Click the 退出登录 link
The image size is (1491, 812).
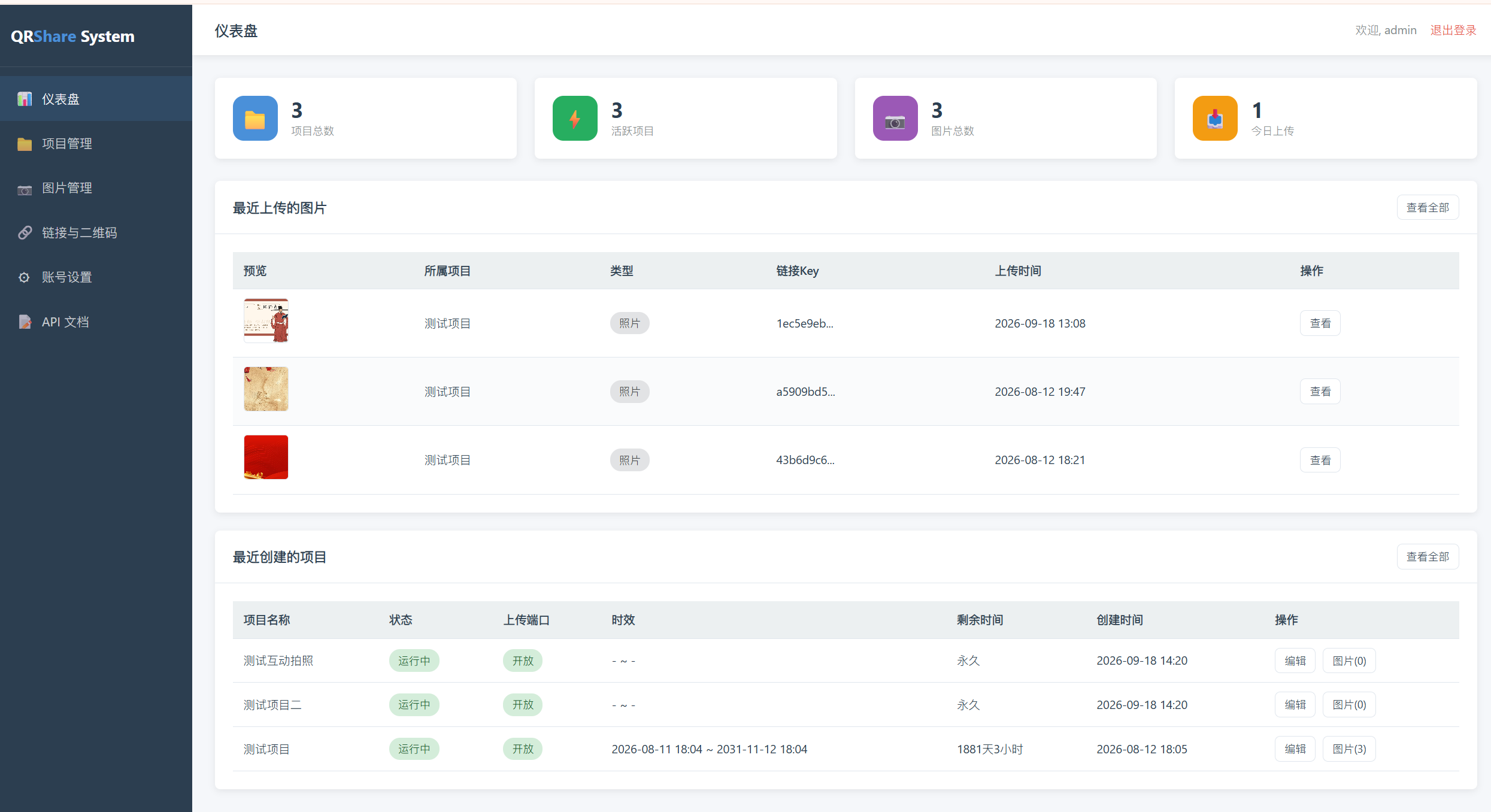coord(1453,30)
